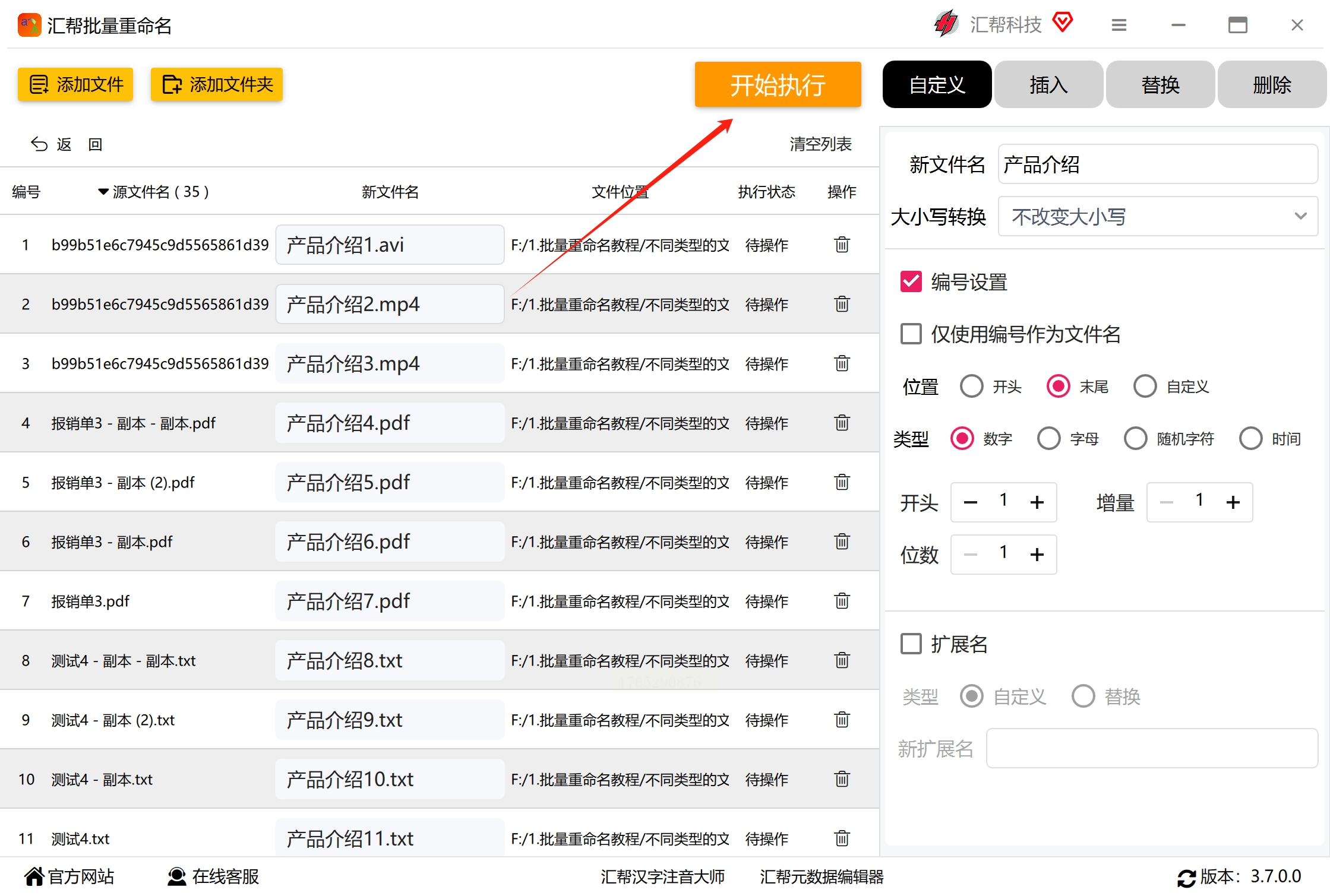Image resolution: width=1330 pixels, height=896 pixels.
Task: Switch to the 插入 tab
Action: [x=1048, y=84]
